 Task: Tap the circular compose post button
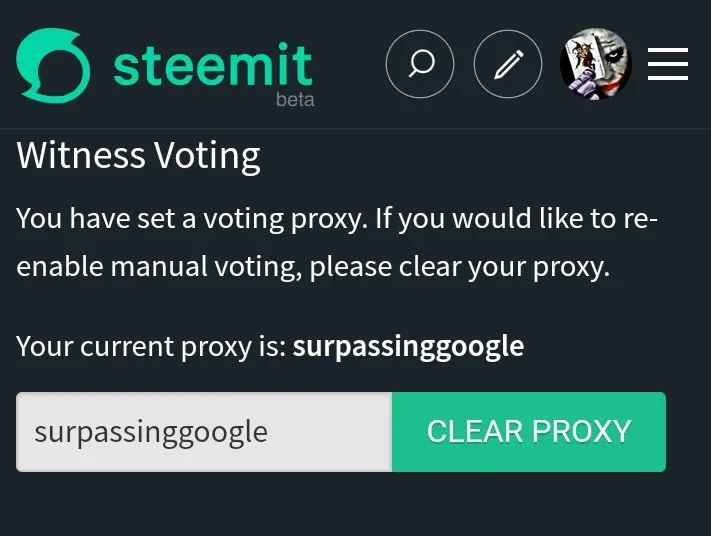pyautogui.click(x=507, y=63)
